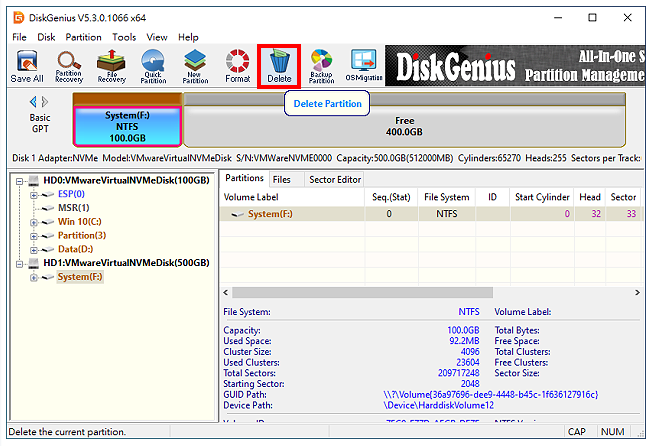This screenshot has width=652, height=446.
Task: Click the \Device\HarddiskVolume12 device path
Action: point(438,406)
